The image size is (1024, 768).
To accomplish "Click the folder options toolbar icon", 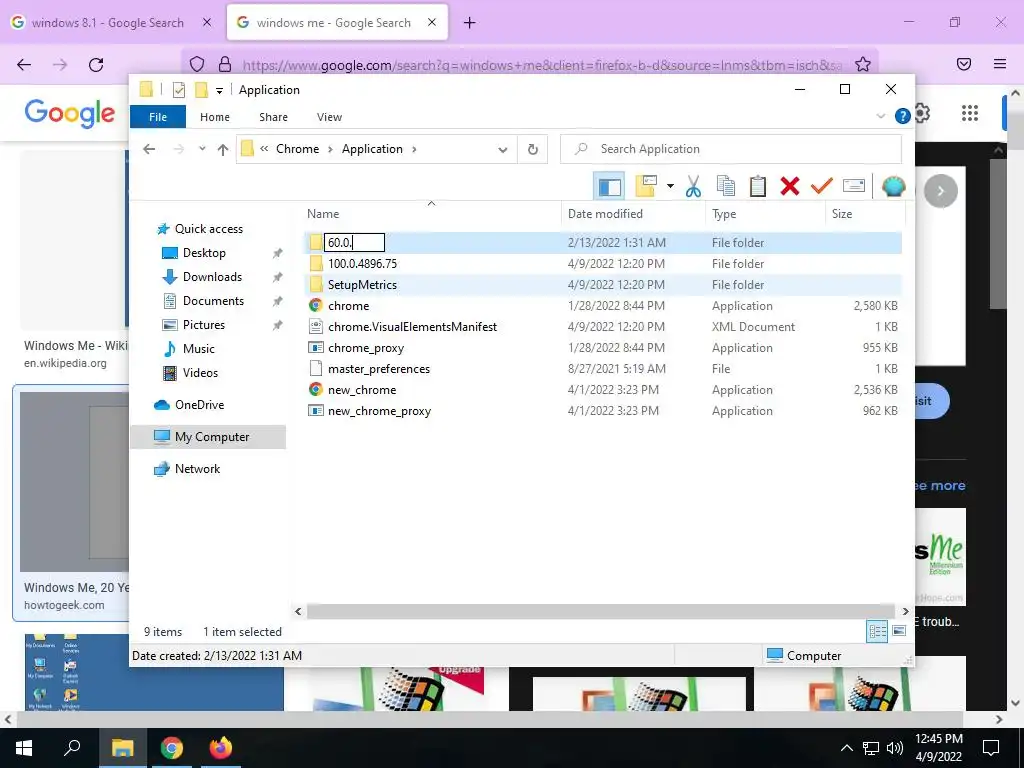I will 646,186.
